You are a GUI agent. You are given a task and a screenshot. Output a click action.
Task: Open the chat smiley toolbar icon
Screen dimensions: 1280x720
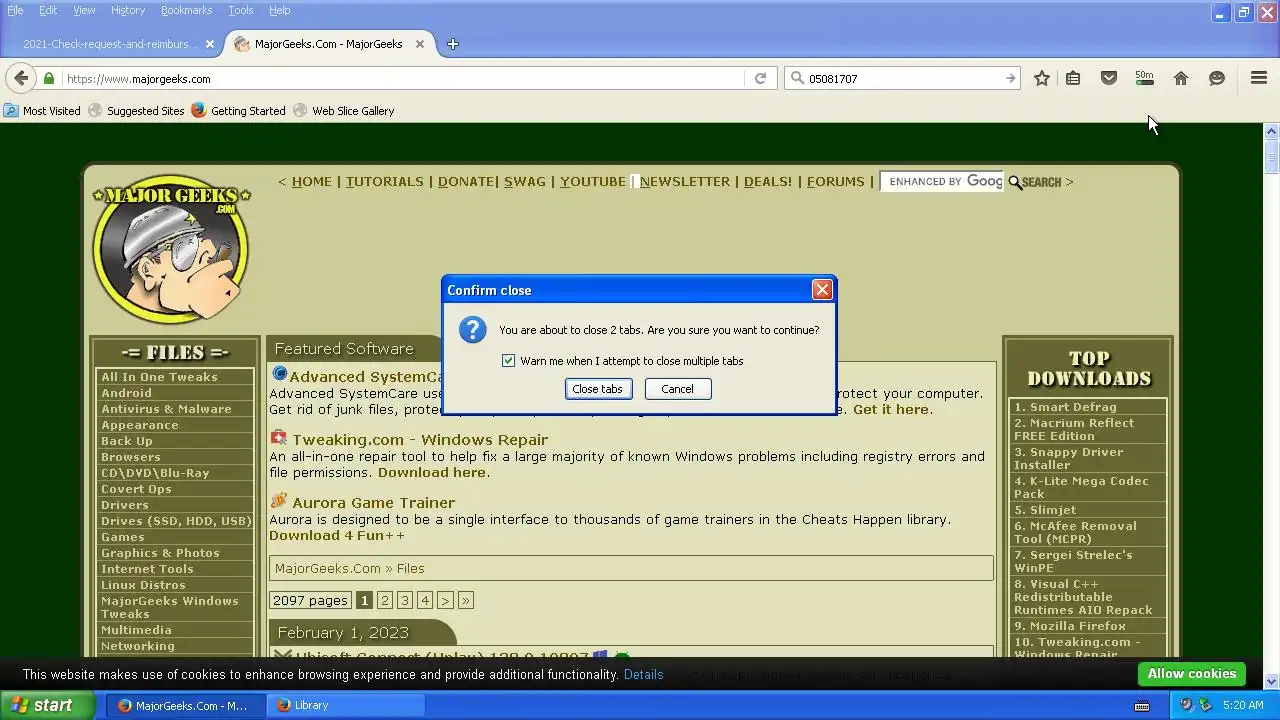(1217, 78)
